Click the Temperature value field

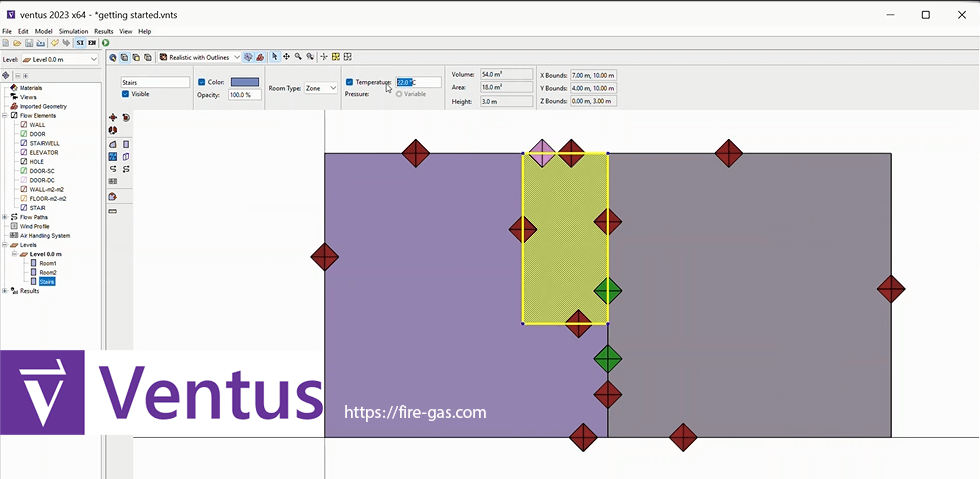click(418, 82)
